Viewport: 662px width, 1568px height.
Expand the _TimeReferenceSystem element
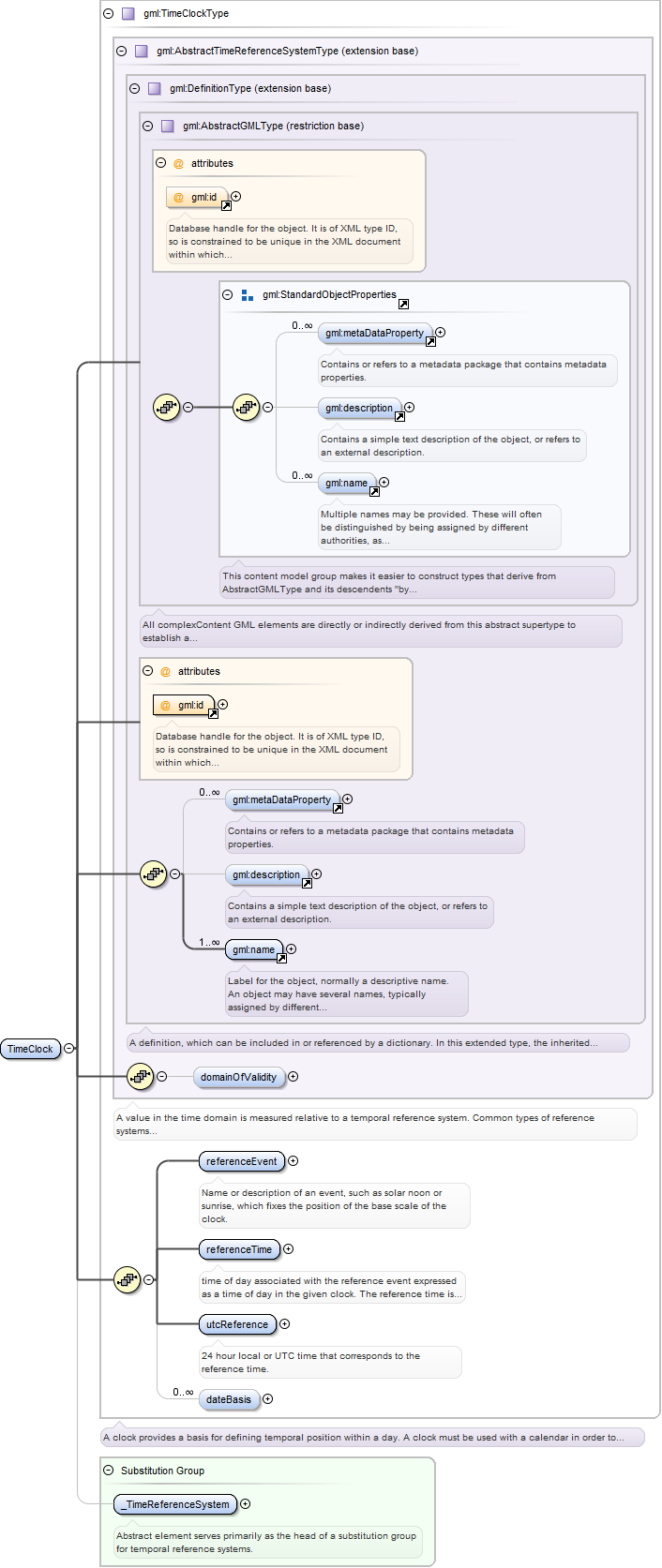(x=246, y=1504)
